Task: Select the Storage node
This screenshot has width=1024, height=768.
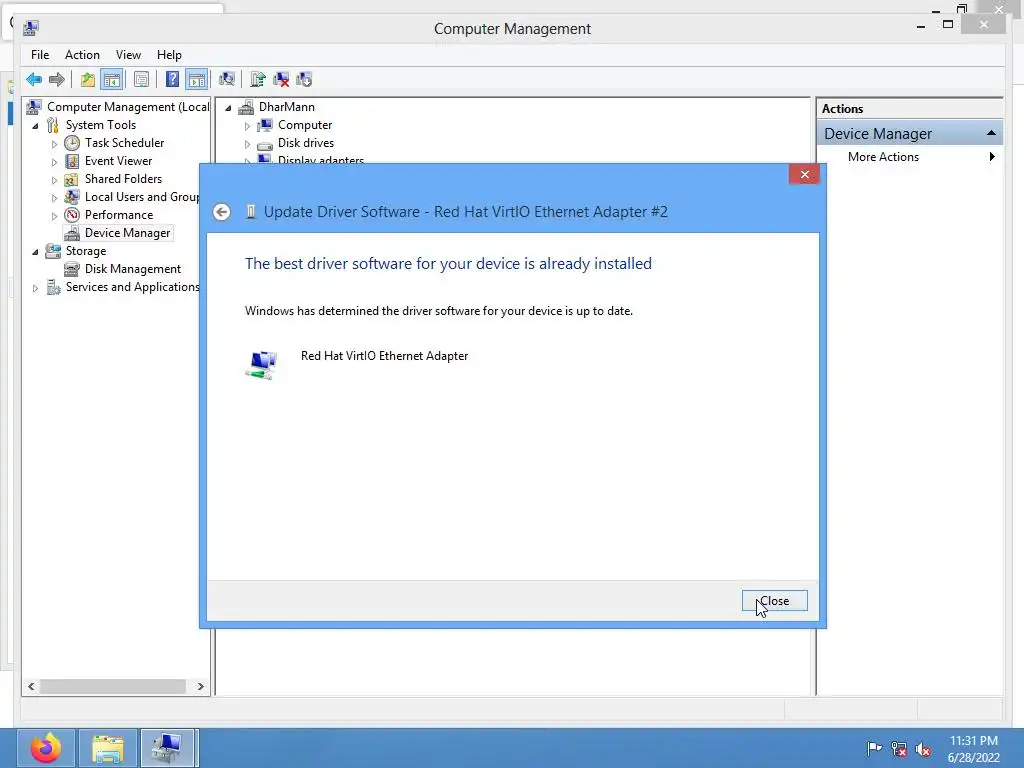Action: coord(86,251)
